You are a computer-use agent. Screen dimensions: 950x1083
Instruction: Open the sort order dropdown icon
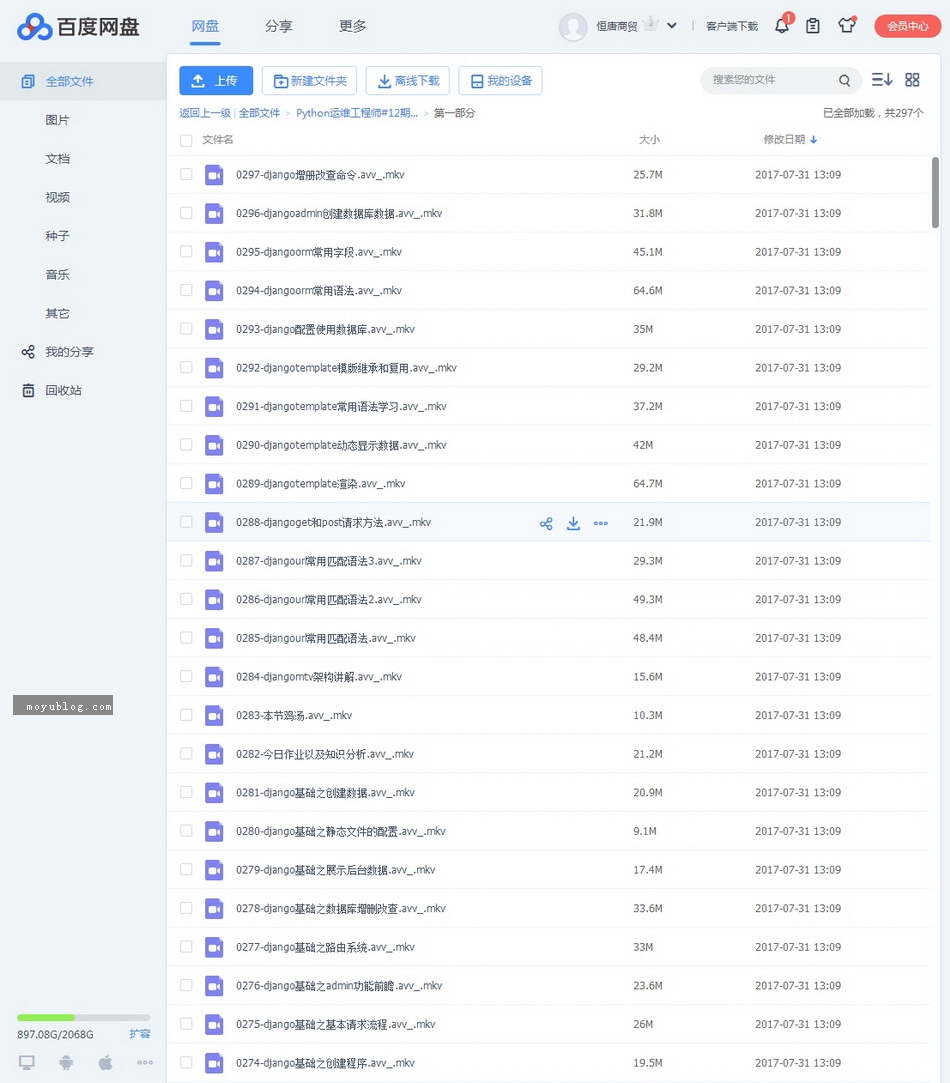click(882, 80)
